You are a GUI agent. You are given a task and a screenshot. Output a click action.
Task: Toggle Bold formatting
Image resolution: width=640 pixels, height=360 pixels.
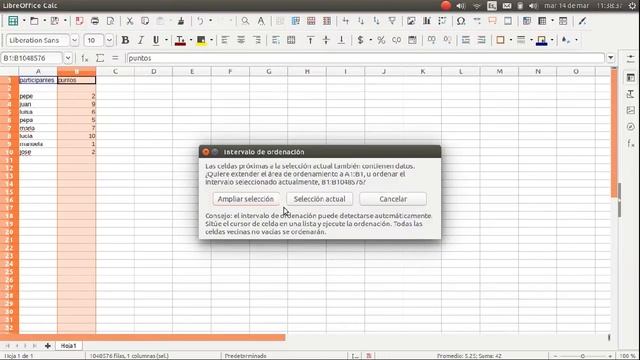click(x=125, y=40)
